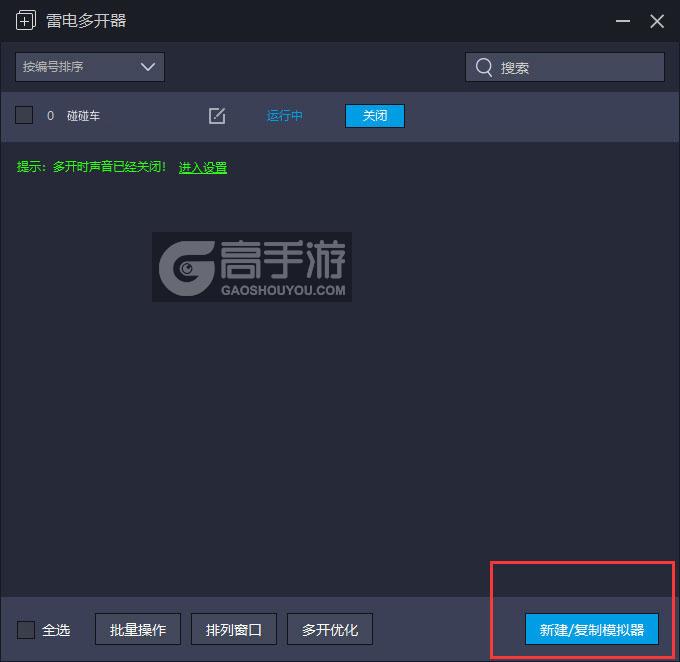
Task: Minimize the 雷电多开器 window
Action: tap(623, 21)
